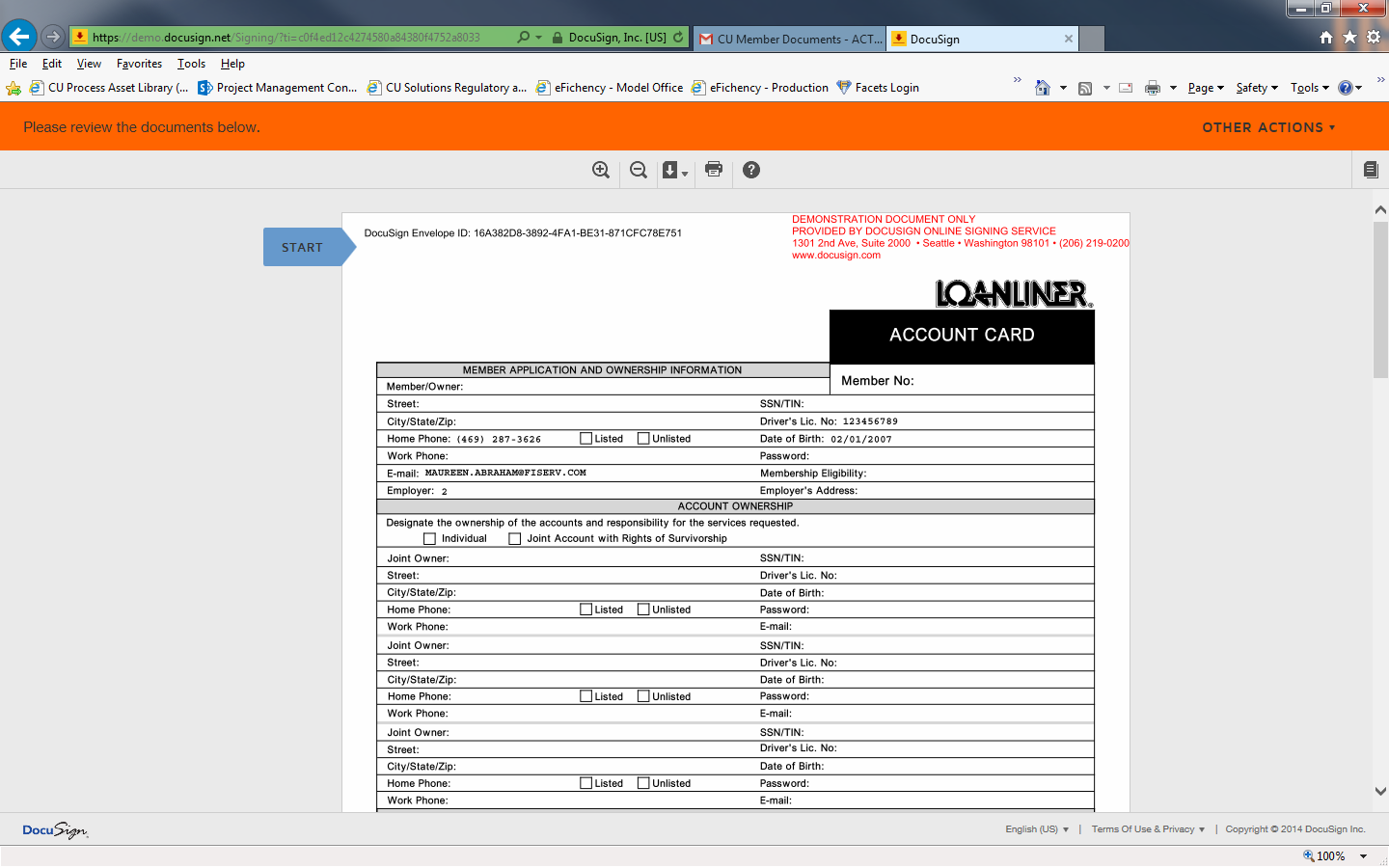Check Listed for third Joint Owner Home Phone
1389x868 pixels.
coord(586,783)
